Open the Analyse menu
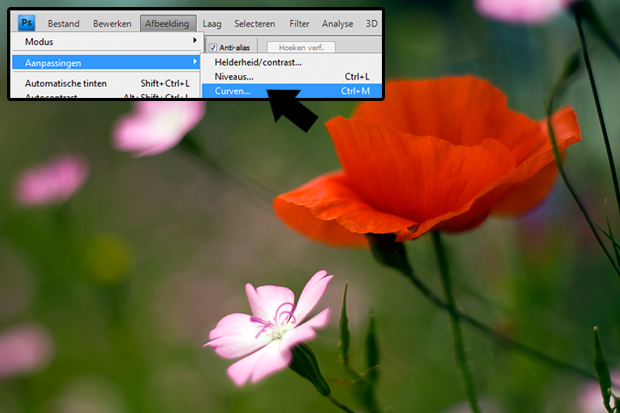This screenshot has height=413, width=620. tap(338, 23)
